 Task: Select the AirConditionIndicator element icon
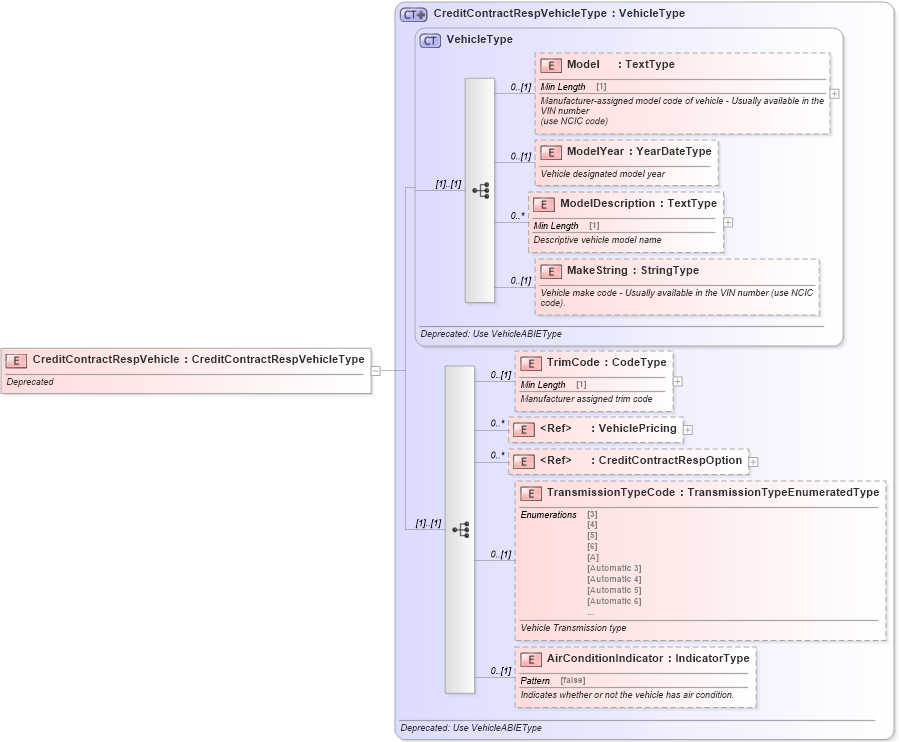point(529,658)
